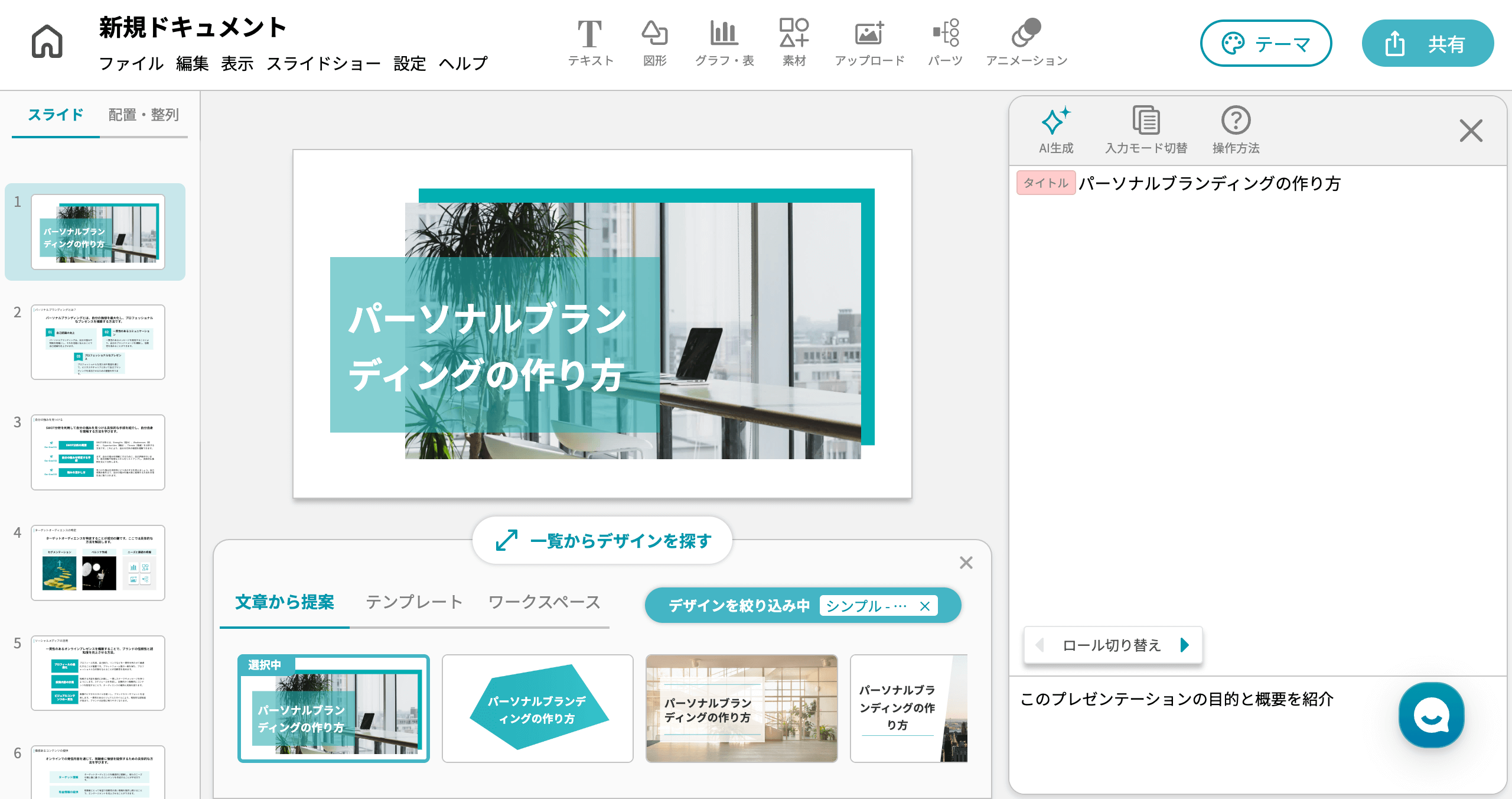Open the 操作方法 help icon

[x=1236, y=131]
